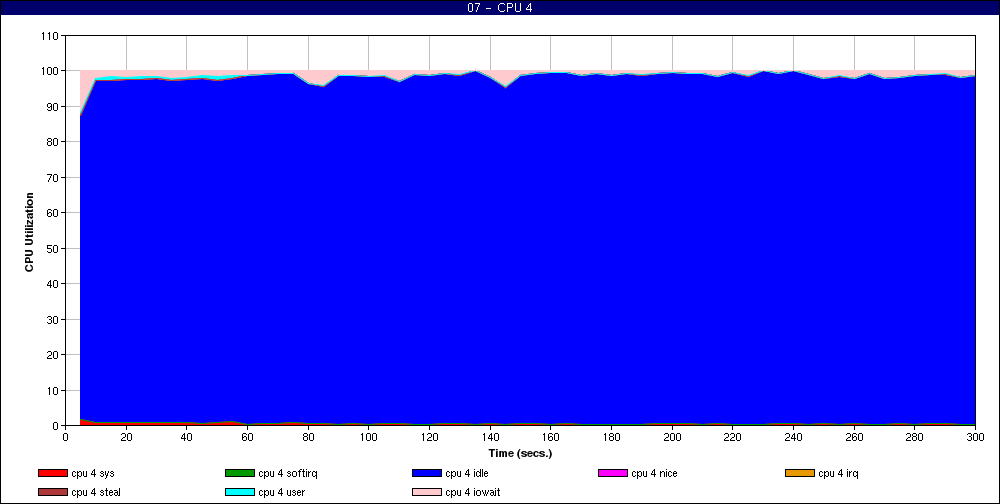Click the magenta cpu 4 nice legend swatch
The image size is (1000, 504).
point(613,473)
